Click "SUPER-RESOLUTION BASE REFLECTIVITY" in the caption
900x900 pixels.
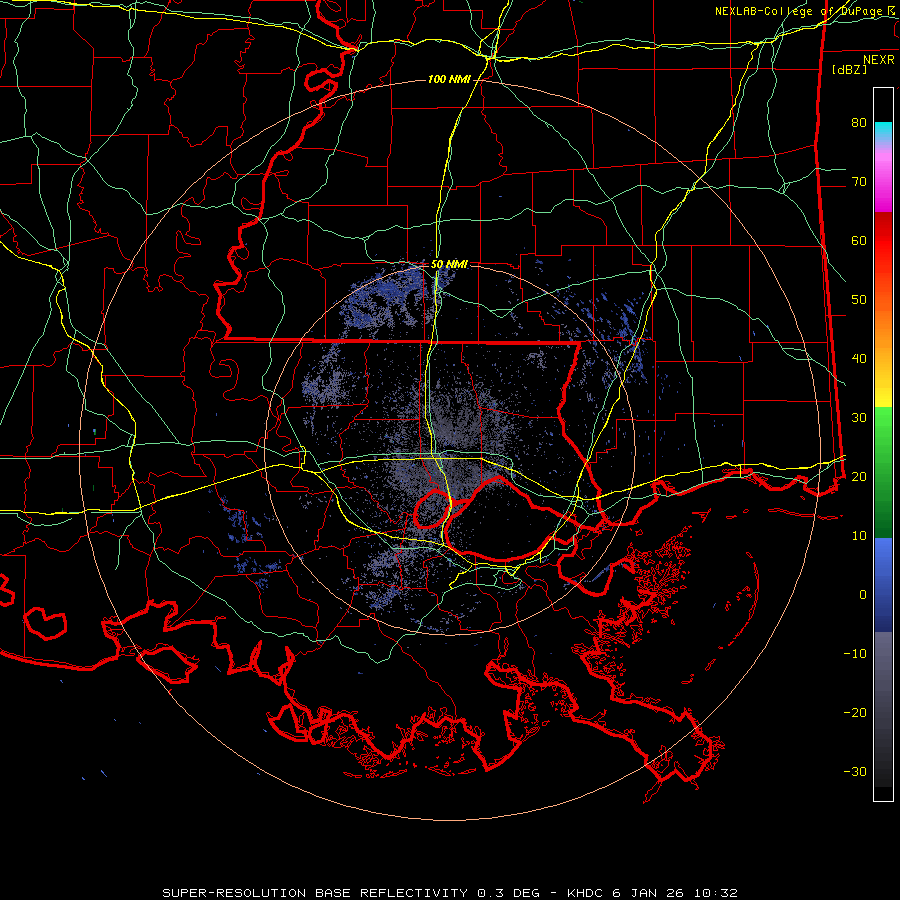pyautogui.click(x=315, y=893)
